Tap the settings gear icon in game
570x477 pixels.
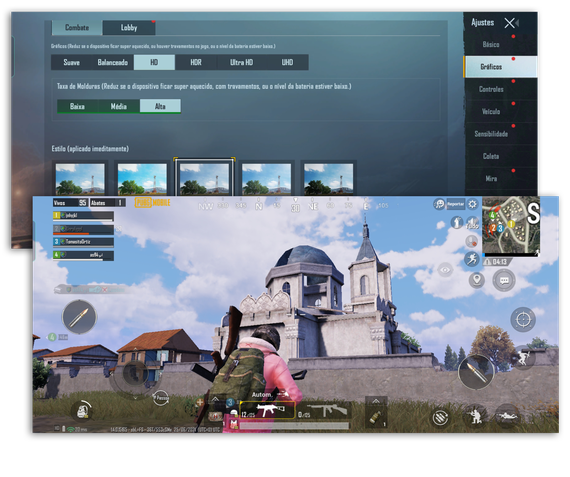tap(472, 204)
